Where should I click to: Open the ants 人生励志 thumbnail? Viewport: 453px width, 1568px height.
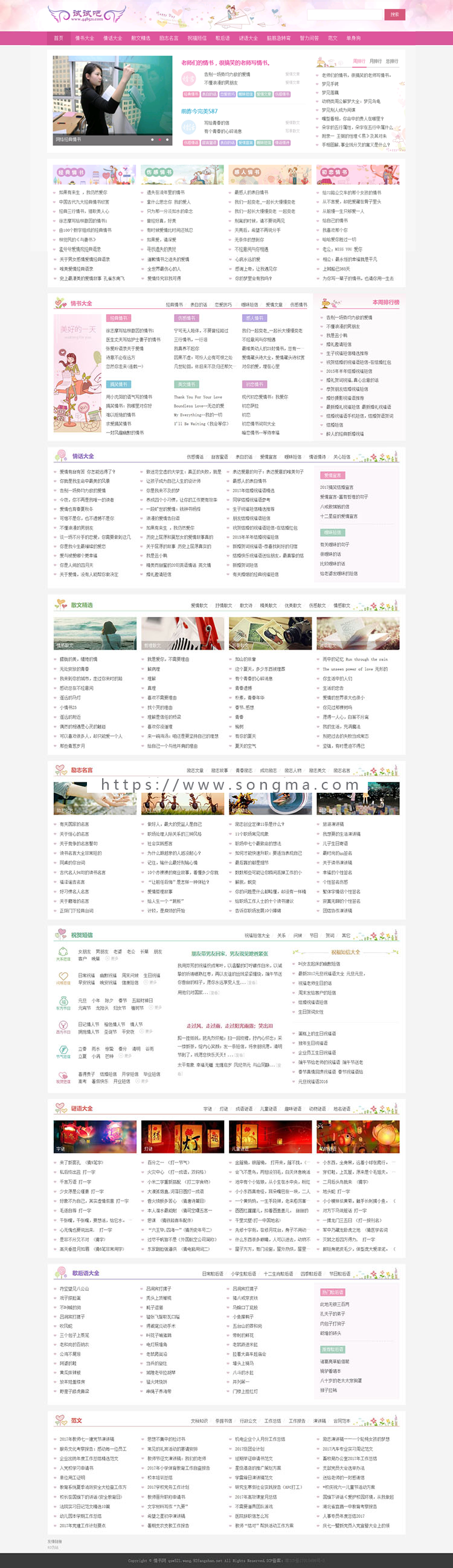pos(182,799)
